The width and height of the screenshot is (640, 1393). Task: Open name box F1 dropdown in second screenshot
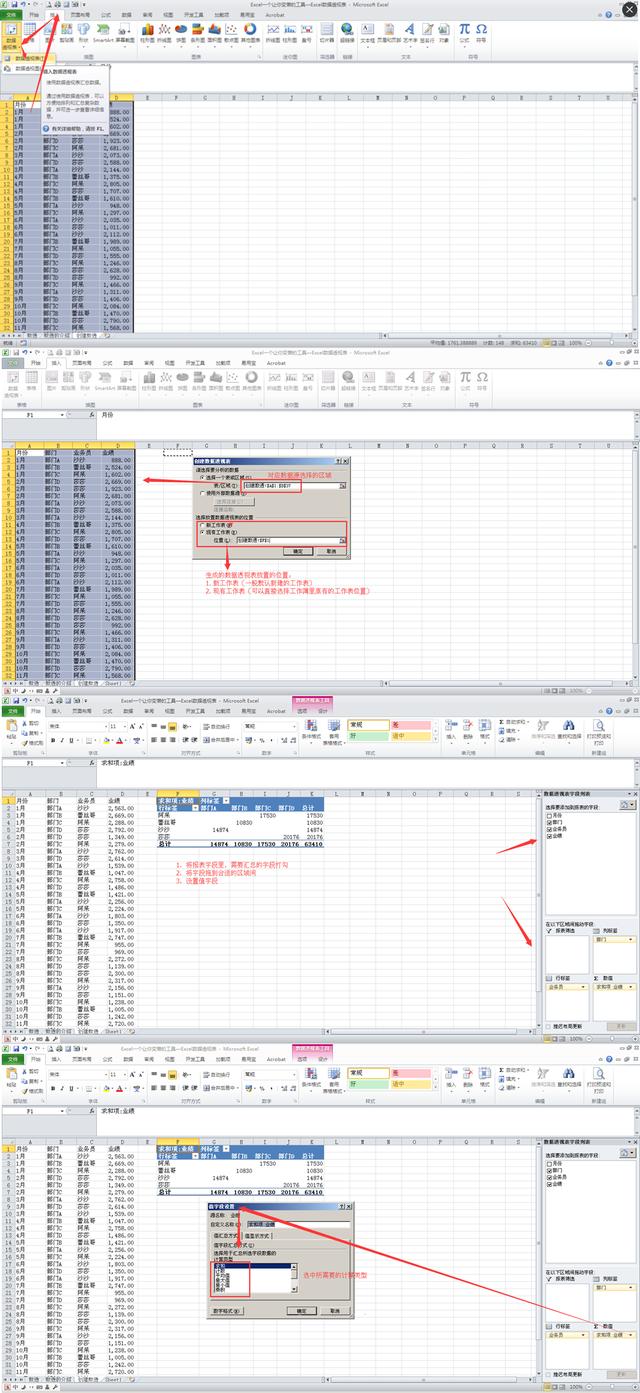pyautogui.click(x=63, y=414)
